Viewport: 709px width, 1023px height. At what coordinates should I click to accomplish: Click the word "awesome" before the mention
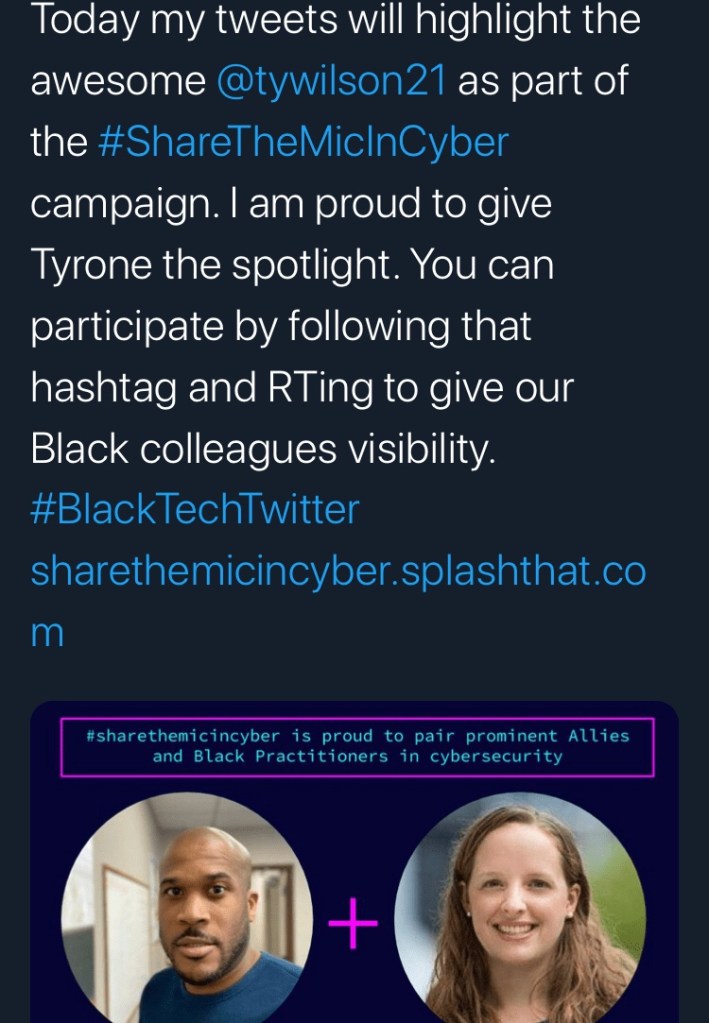(118, 81)
